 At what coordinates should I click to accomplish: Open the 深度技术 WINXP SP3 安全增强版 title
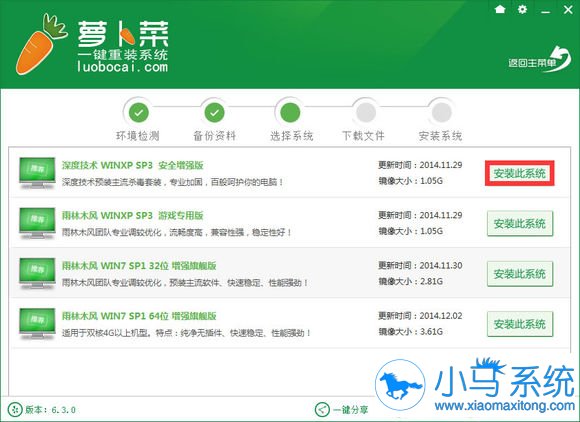click(x=133, y=165)
